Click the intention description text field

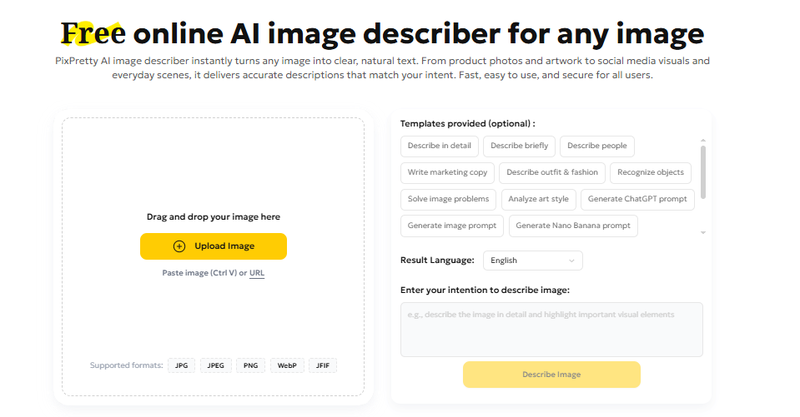551,329
